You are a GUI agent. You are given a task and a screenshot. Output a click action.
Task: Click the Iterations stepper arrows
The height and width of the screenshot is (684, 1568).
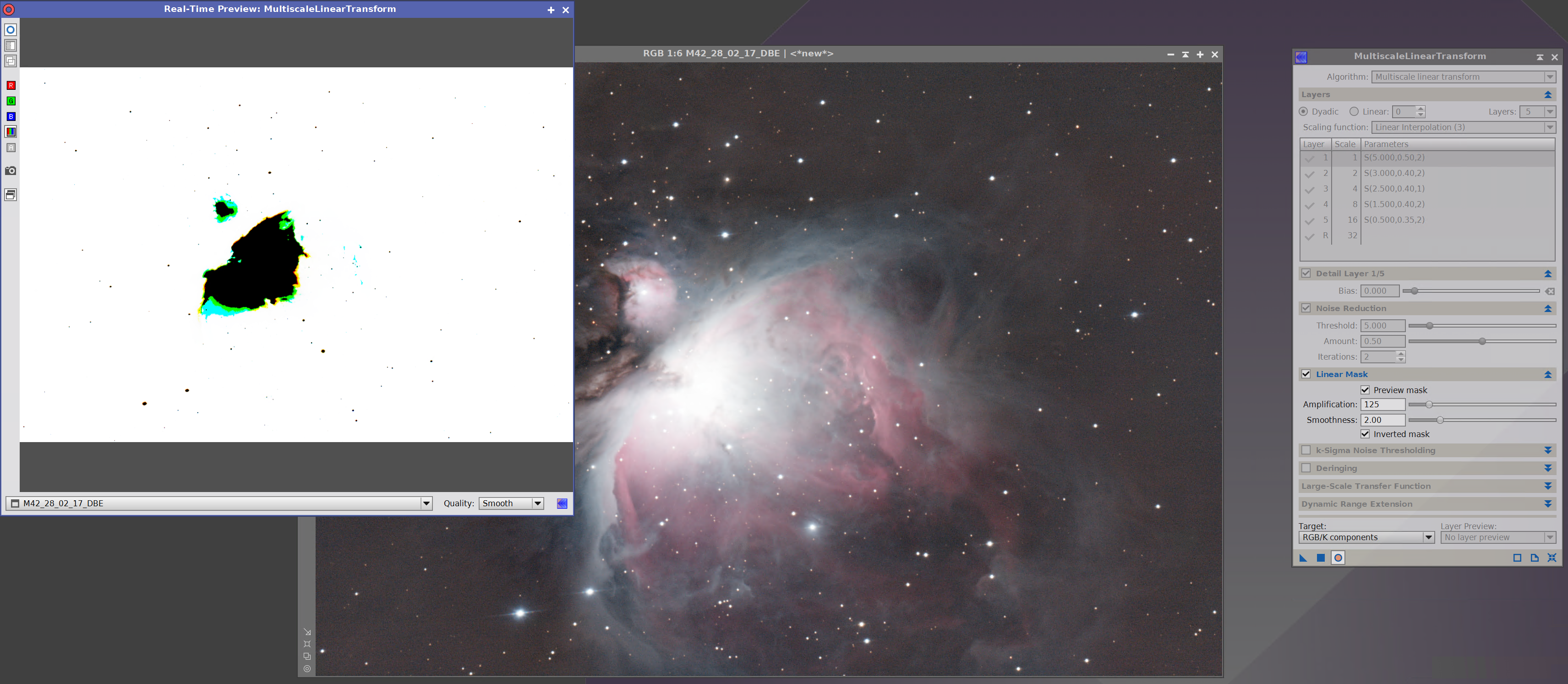coord(1401,357)
